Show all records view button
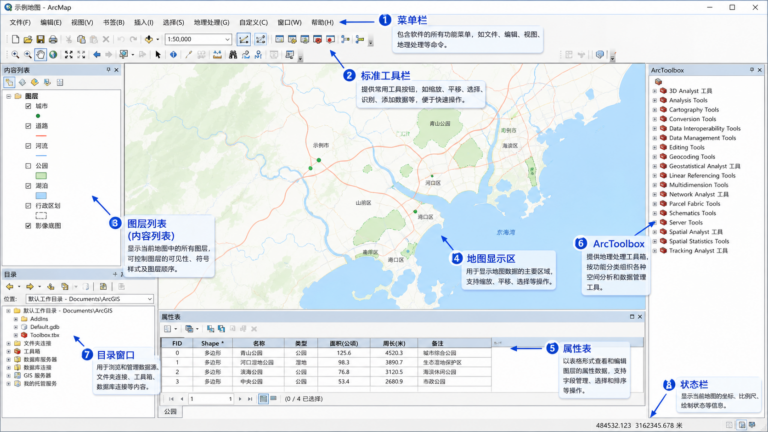Screen dimensions: 768x432 (x=264, y=399)
